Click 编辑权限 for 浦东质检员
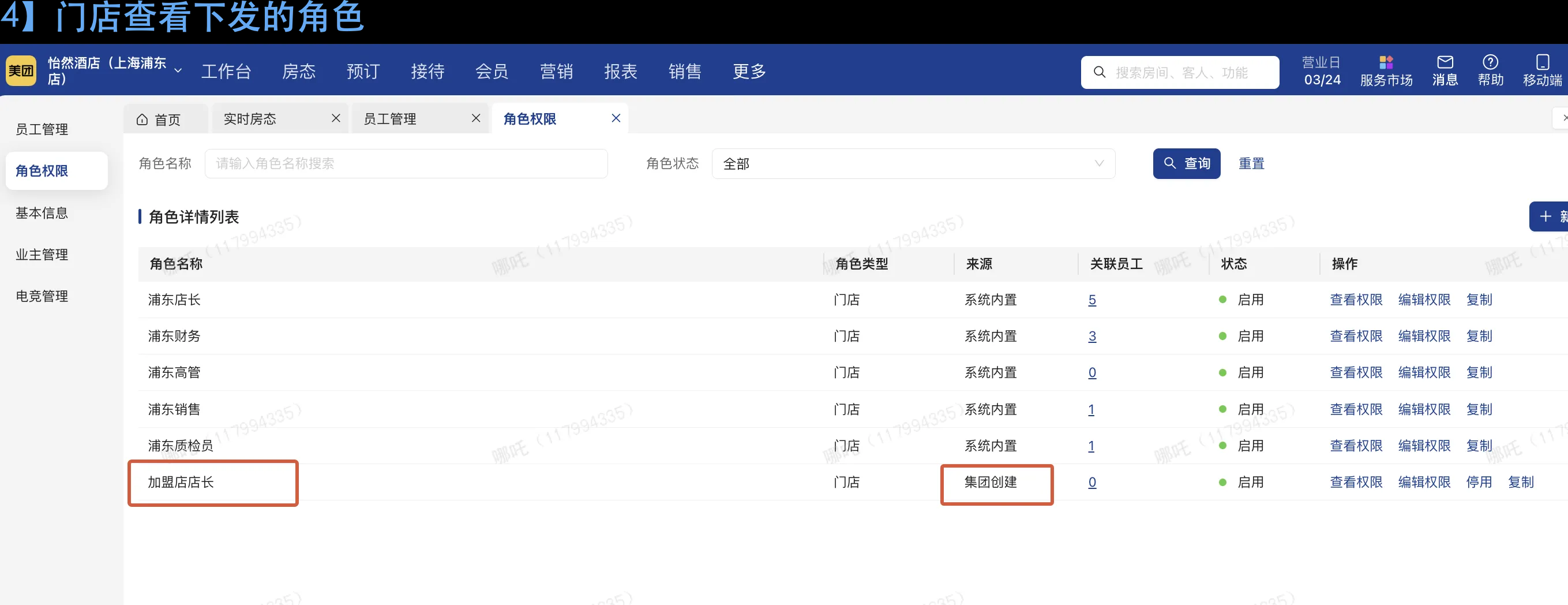This screenshot has height=605, width=1568. (1424, 446)
